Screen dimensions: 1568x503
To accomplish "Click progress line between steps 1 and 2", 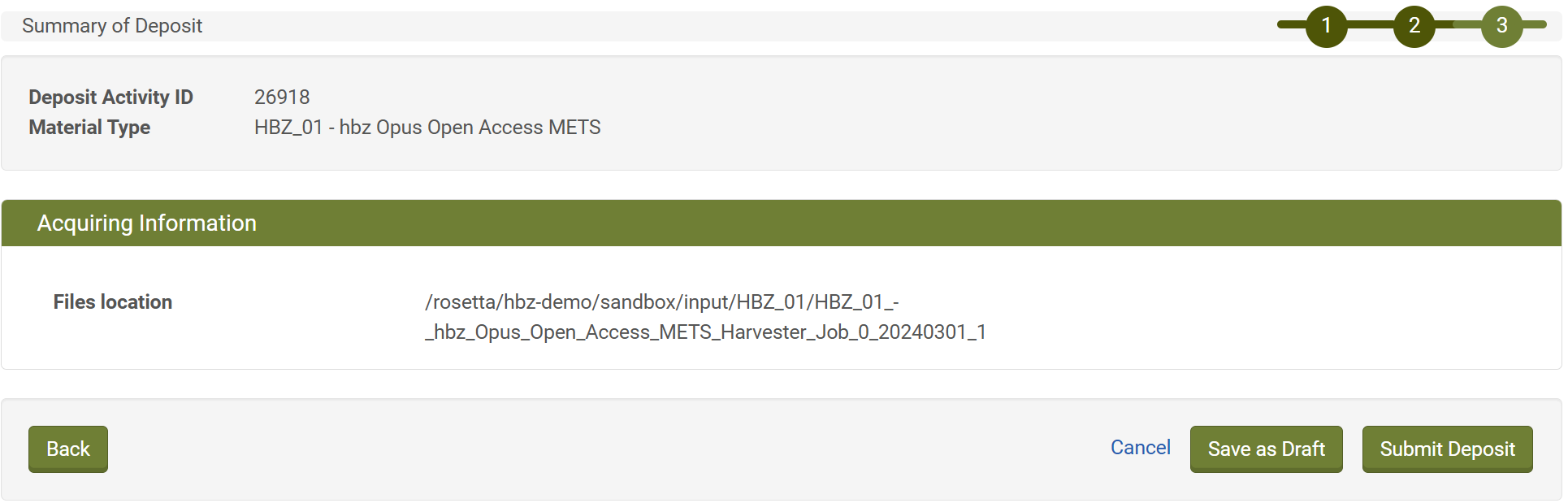I will 1370,25.
